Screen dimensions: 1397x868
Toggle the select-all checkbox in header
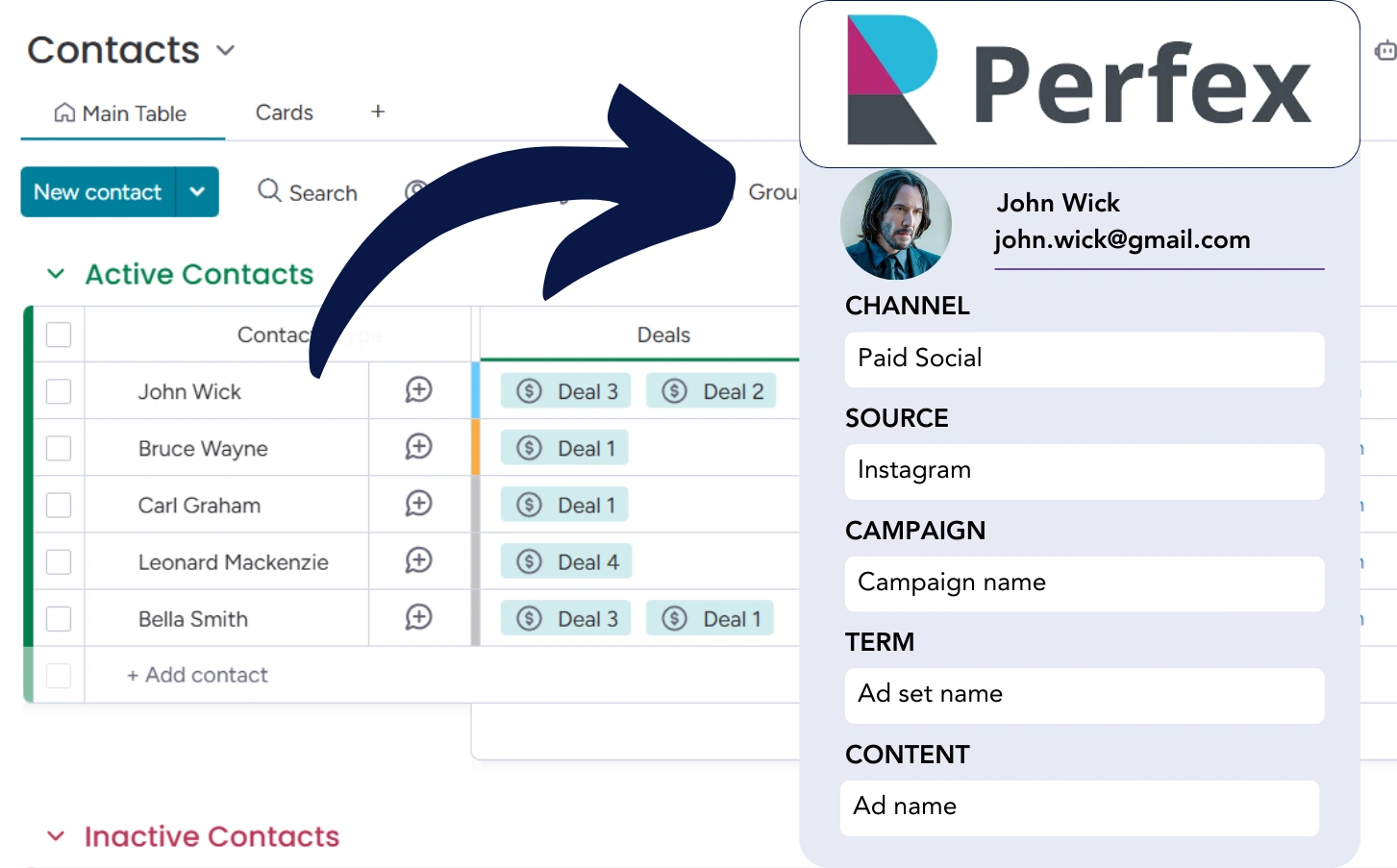click(x=59, y=335)
